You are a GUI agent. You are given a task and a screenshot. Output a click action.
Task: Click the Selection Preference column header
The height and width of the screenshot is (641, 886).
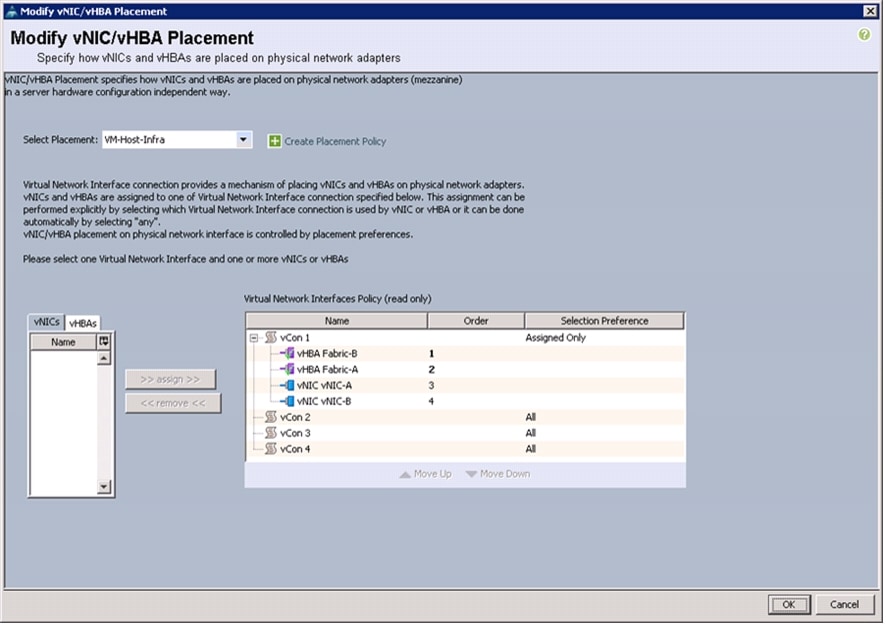click(x=604, y=320)
